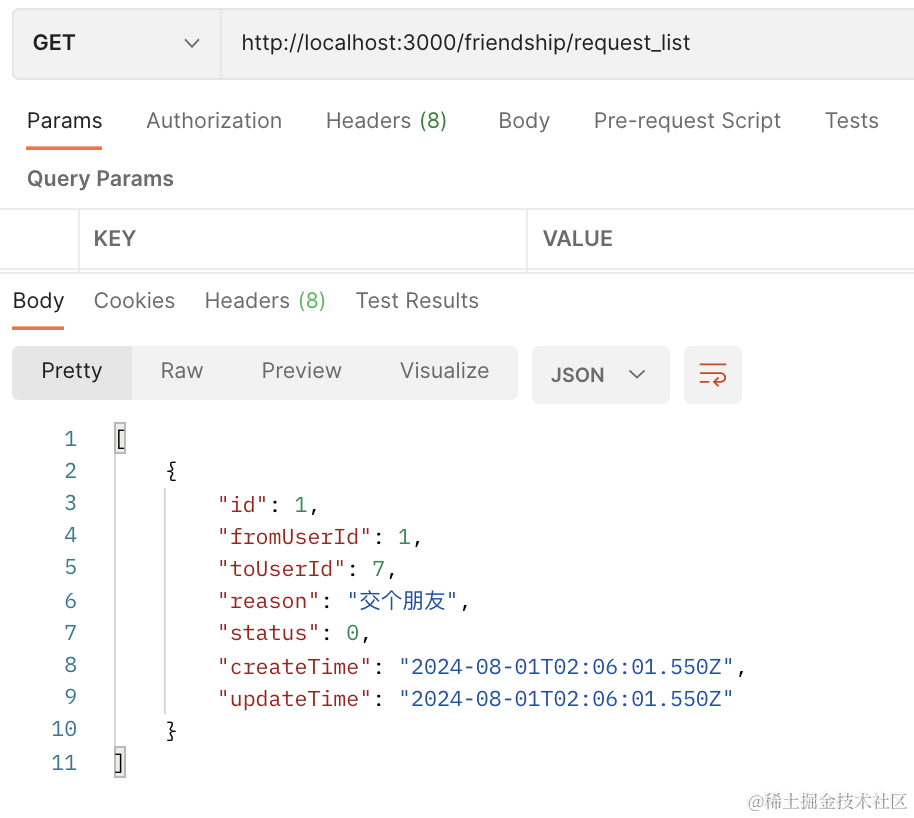
Task: Select the Params tab
Action: pyautogui.click(x=64, y=121)
